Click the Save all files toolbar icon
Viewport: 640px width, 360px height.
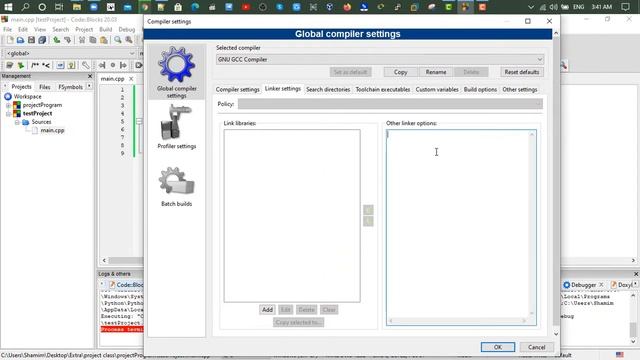click(x=42, y=40)
